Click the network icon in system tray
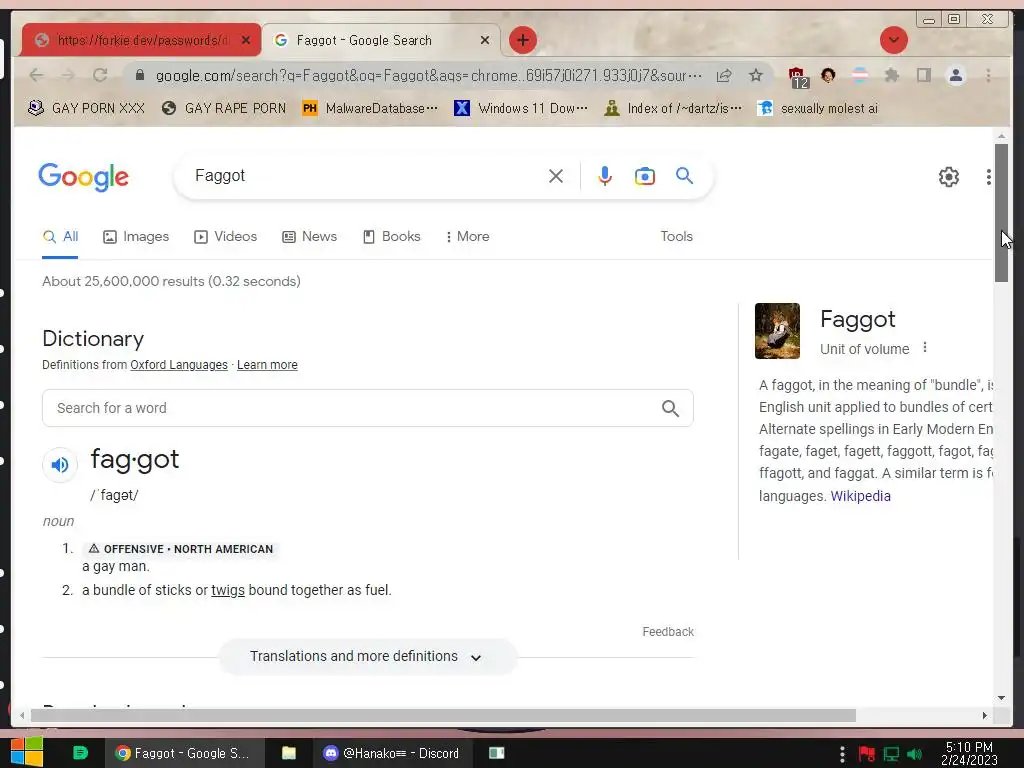Image resolution: width=1024 pixels, height=768 pixels. click(x=891, y=754)
